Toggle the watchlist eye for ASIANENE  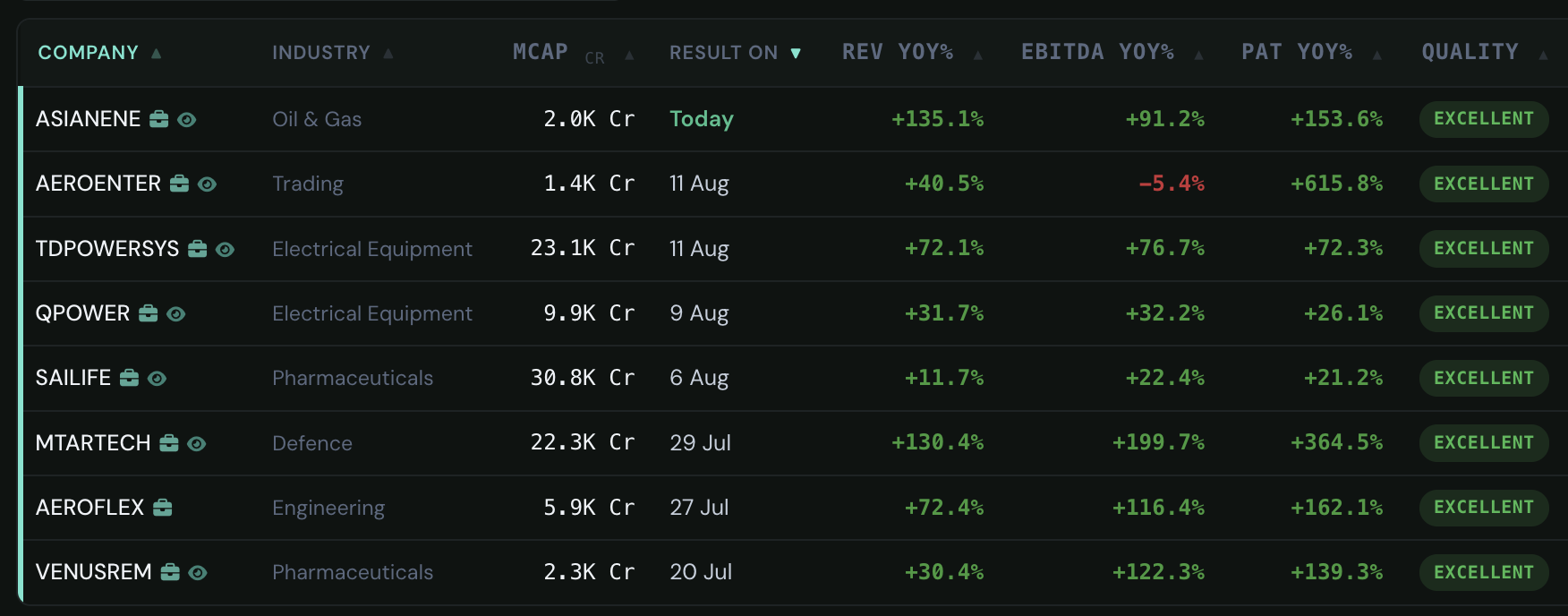click(187, 119)
